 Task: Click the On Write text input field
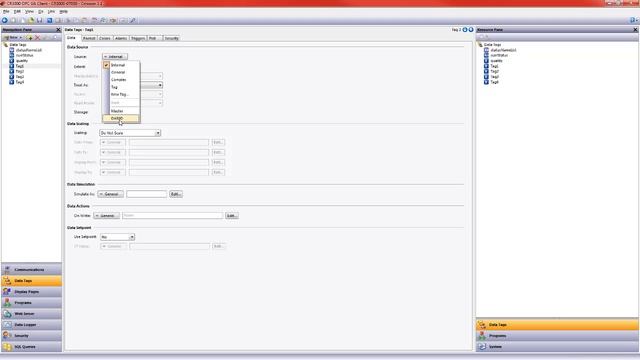point(172,216)
